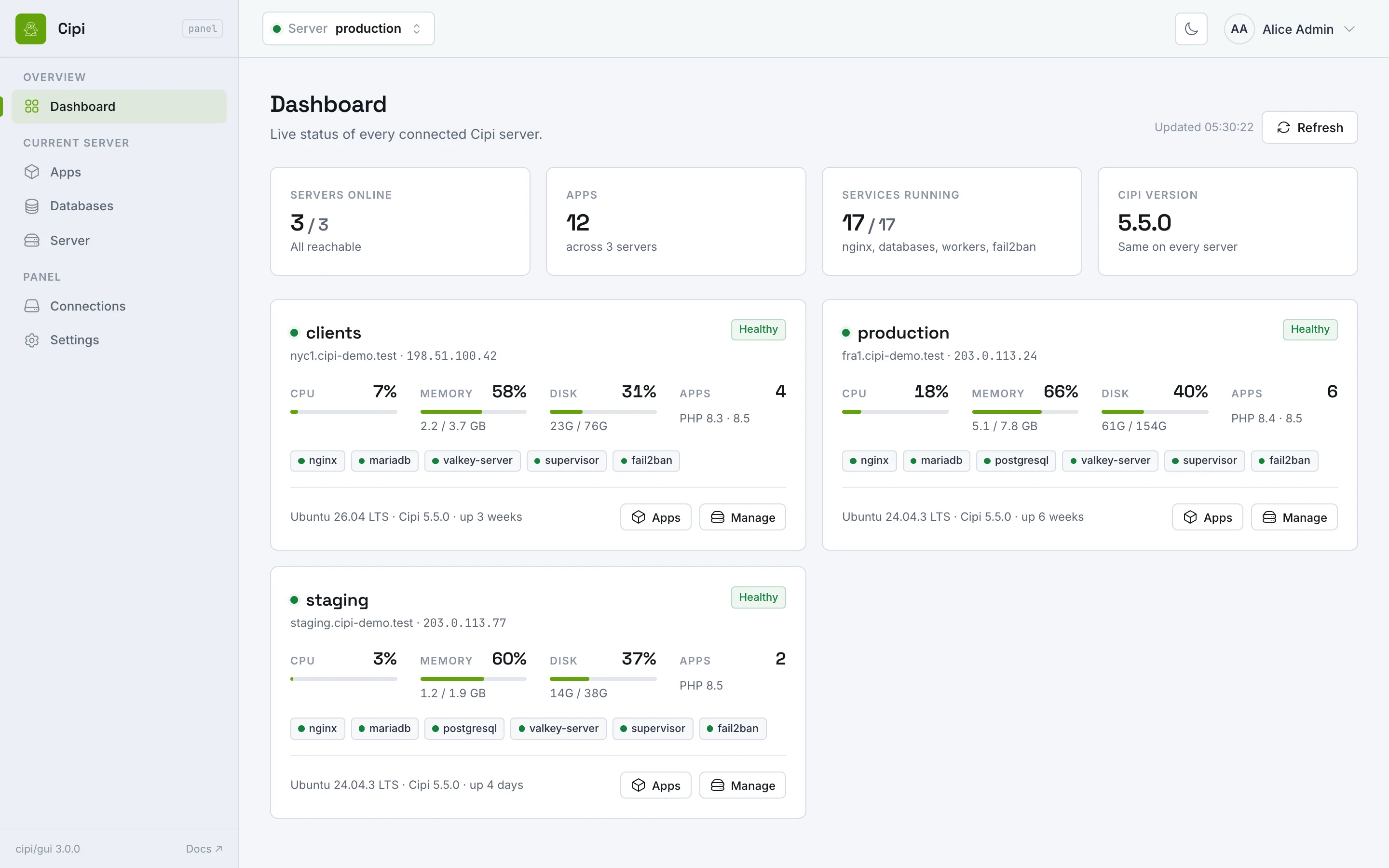Click the Databases cylinder icon
The image size is (1389, 868).
31,206
